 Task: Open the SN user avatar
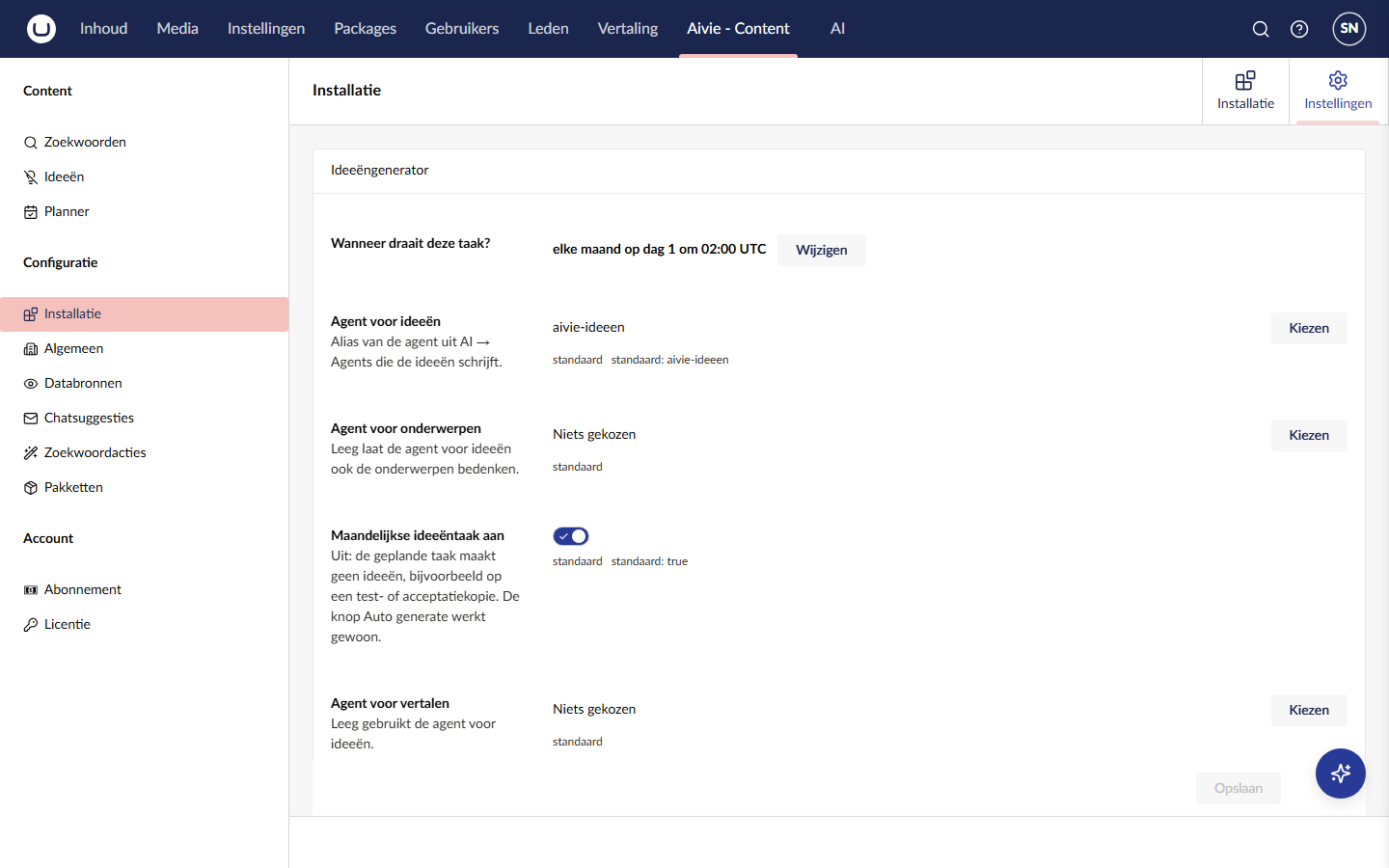1349,29
